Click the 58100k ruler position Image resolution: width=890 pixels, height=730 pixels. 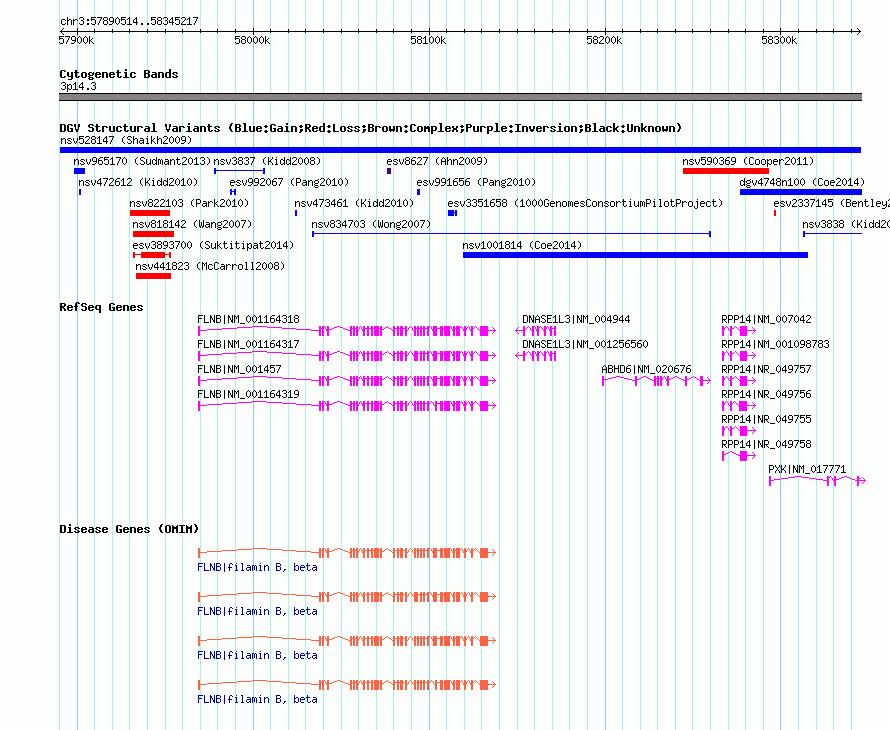click(x=429, y=40)
